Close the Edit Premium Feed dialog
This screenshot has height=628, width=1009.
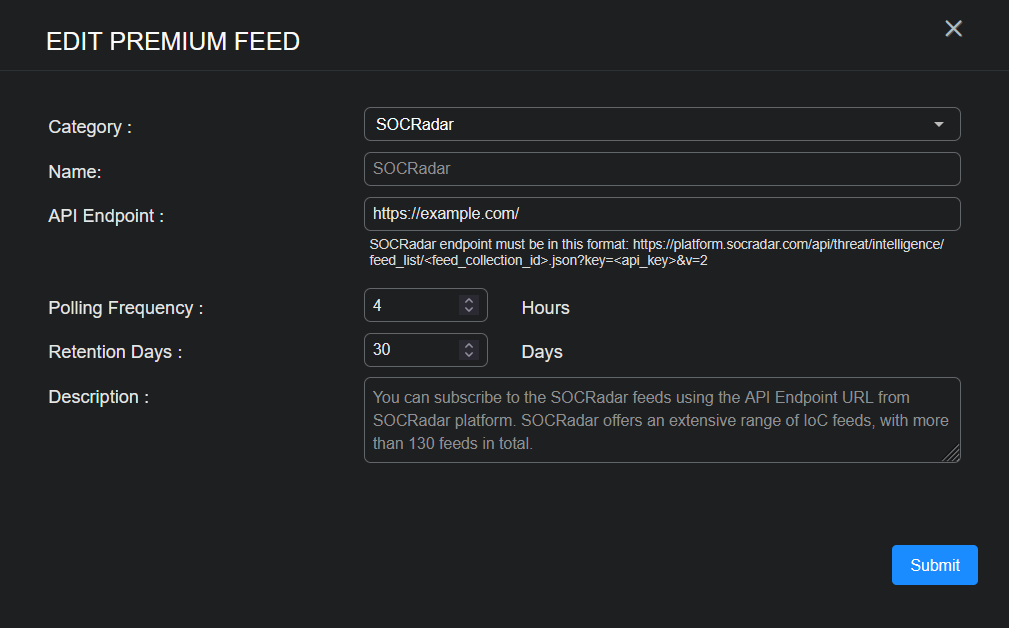[x=953, y=29]
